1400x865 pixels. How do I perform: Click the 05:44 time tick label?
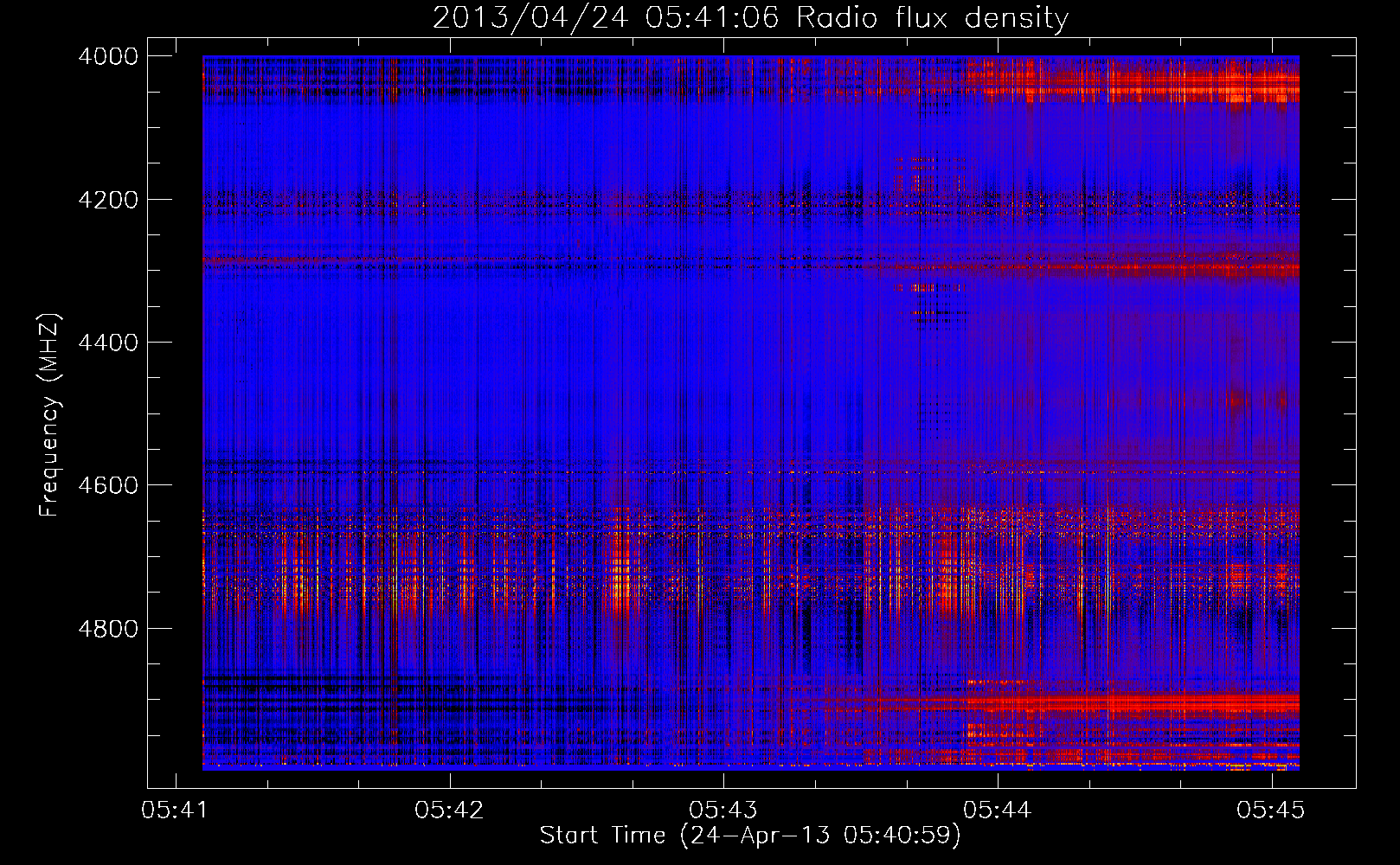[x=998, y=810]
